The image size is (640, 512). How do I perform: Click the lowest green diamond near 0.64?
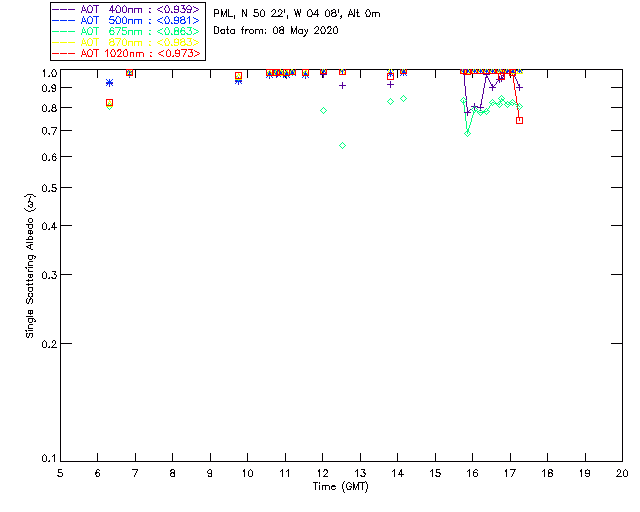342,145
